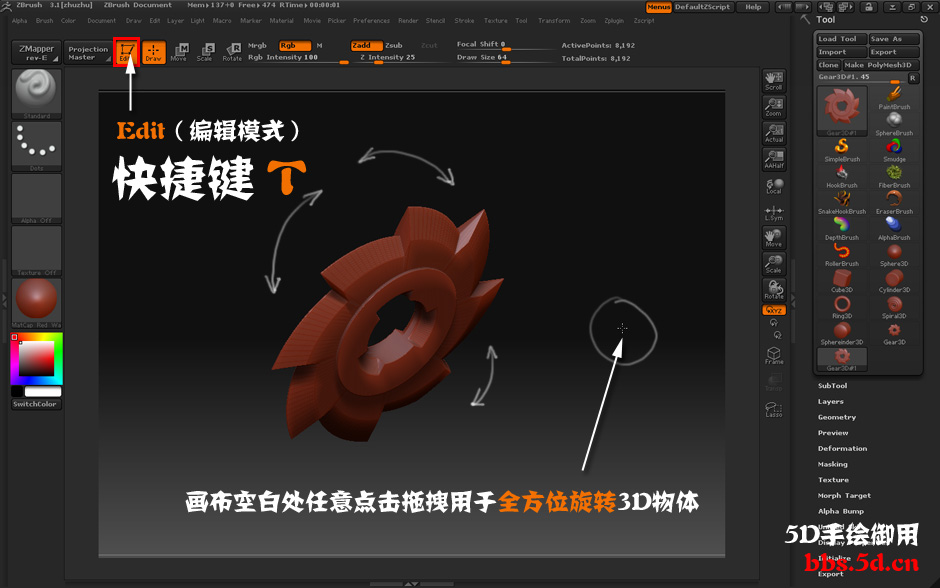The width and height of the screenshot is (940, 588).
Task: Toggle Edit mode button beside Draw
Action: click(126, 52)
